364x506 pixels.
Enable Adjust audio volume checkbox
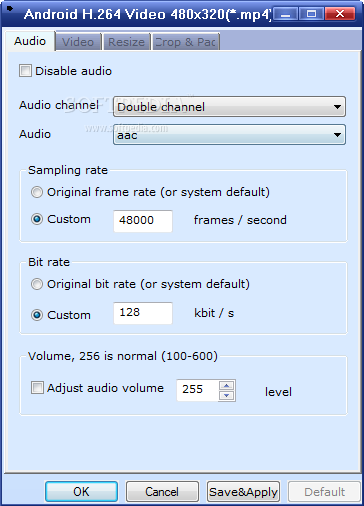pyautogui.click(x=37, y=388)
